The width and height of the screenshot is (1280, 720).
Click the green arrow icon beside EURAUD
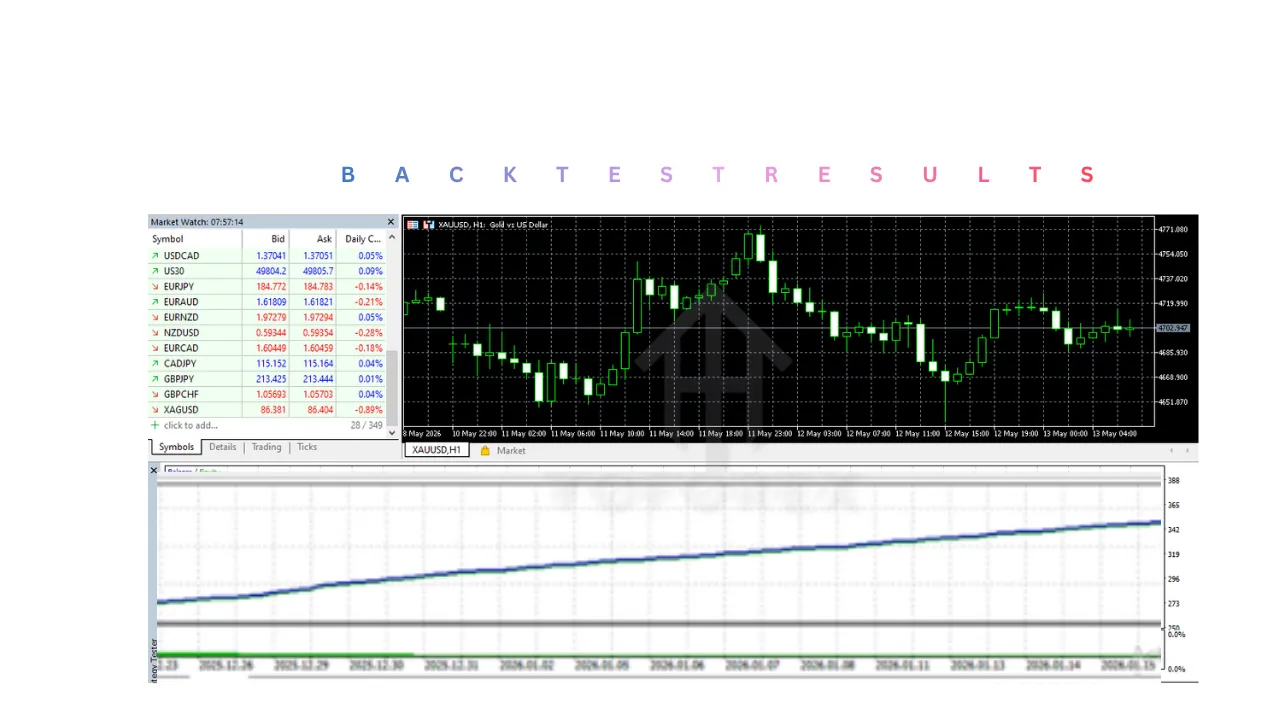click(x=155, y=302)
